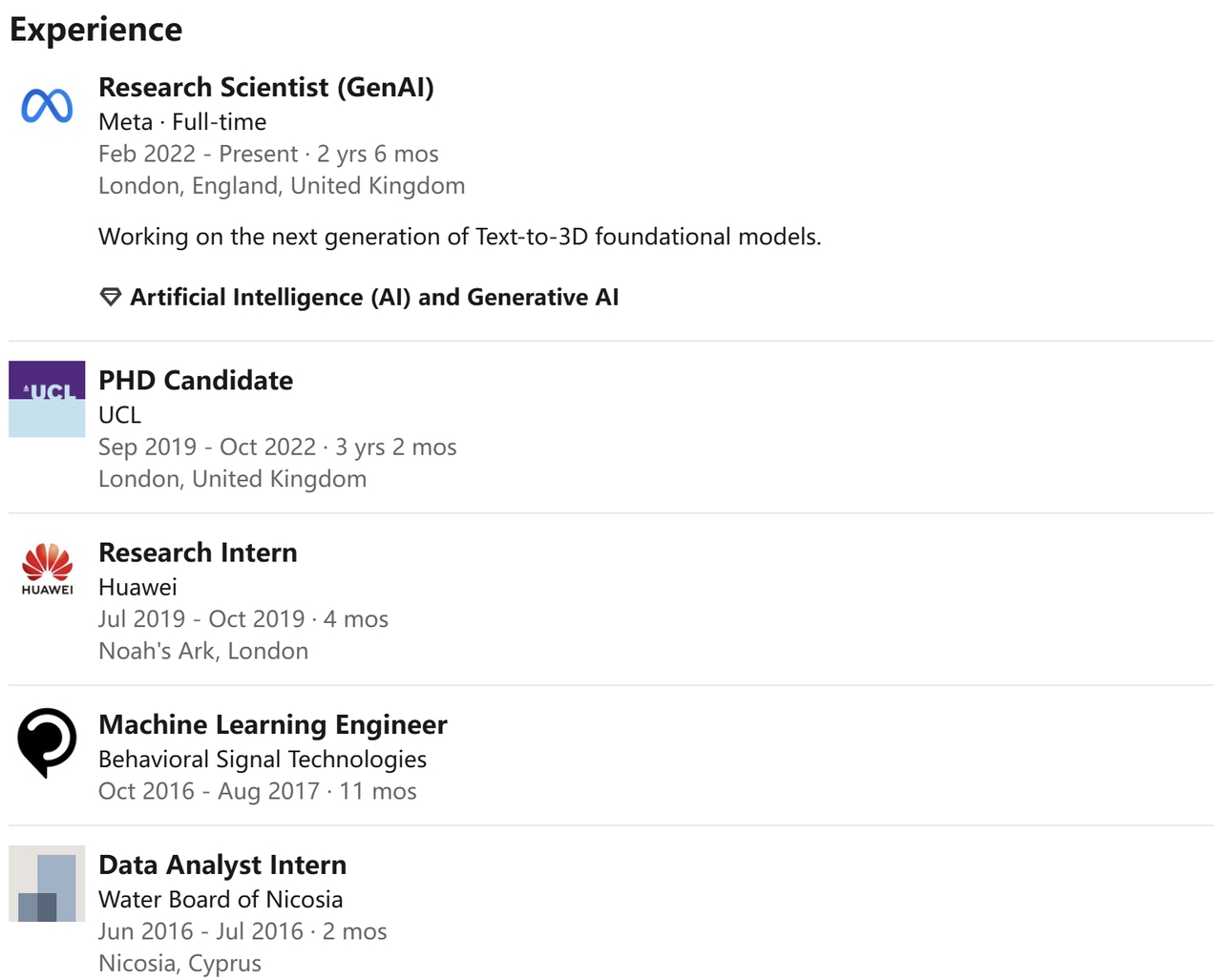Click Behavioral Signal Technologies company name
Viewport: 1222px width, 980px height.
pos(263,760)
